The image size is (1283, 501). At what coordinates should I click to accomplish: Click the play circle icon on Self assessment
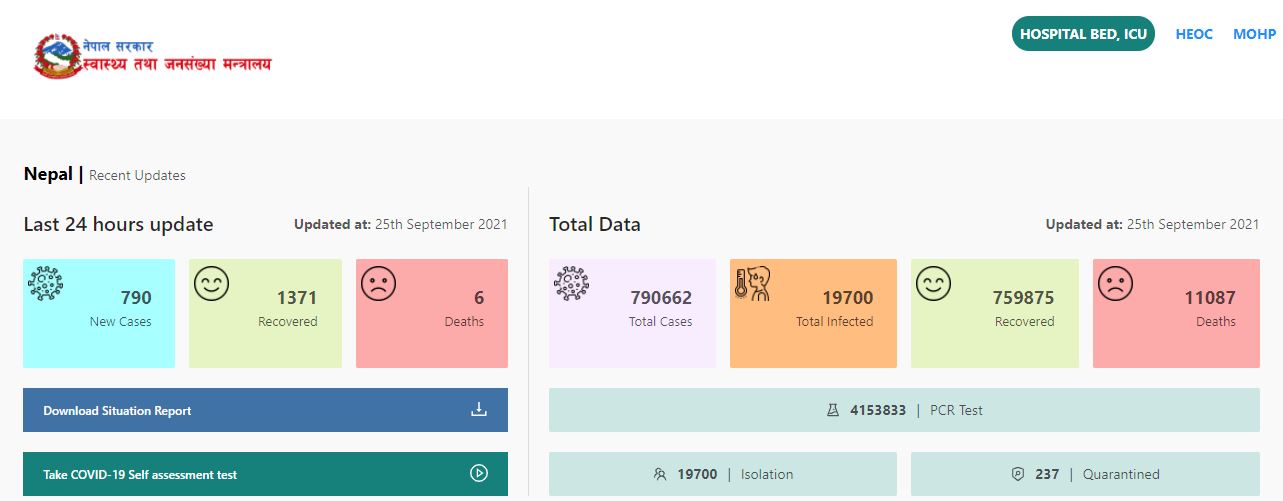point(479,473)
